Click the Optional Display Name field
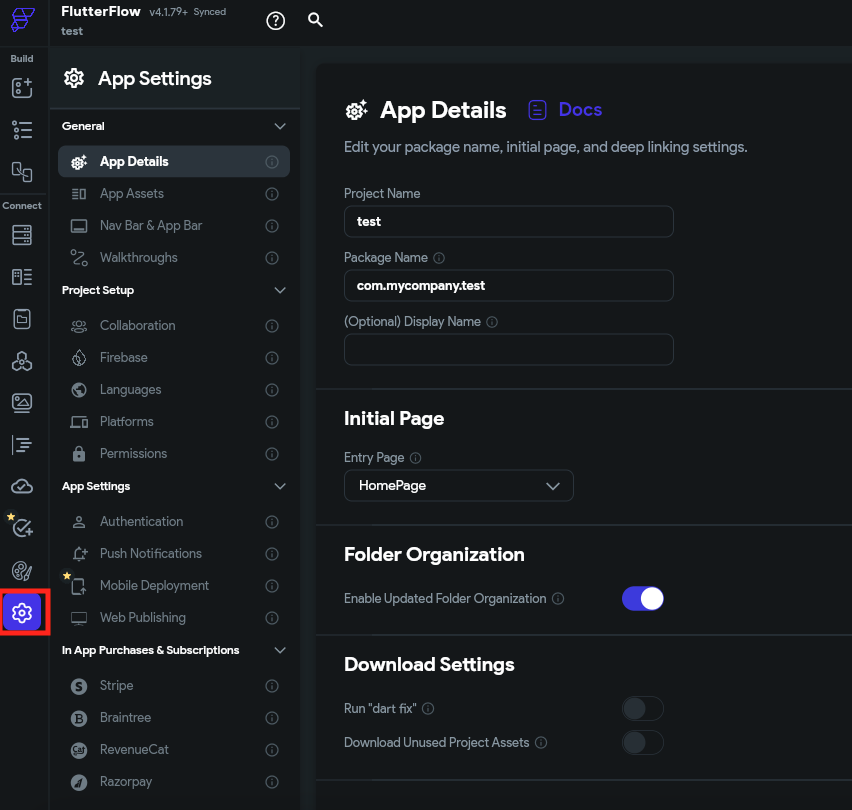Viewport: 852px width, 810px height. 508,350
